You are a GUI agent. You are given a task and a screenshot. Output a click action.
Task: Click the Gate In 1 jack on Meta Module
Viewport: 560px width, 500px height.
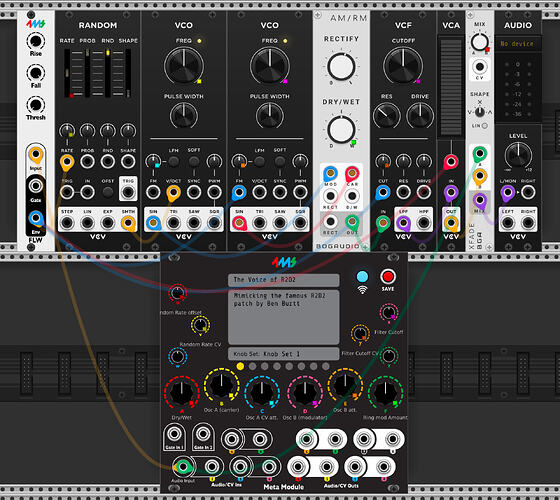tap(174, 434)
